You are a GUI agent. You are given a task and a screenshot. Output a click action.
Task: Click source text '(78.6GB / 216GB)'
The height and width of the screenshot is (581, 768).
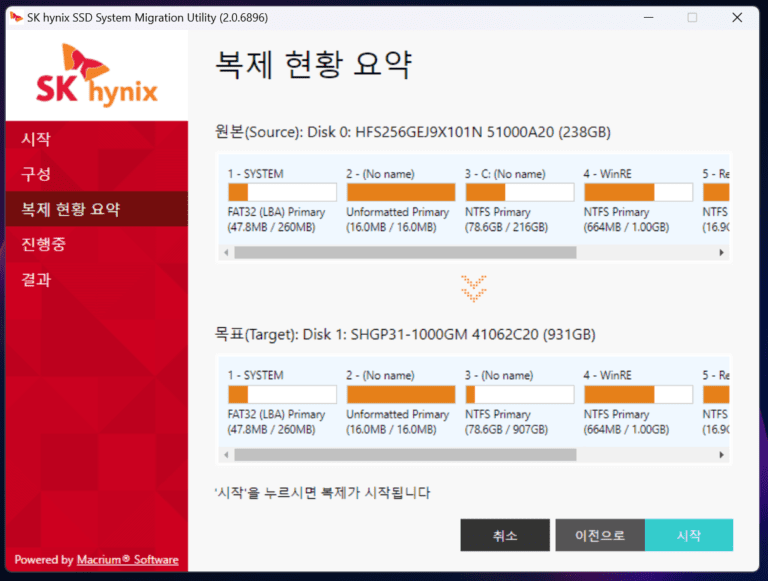coord(506,227)
